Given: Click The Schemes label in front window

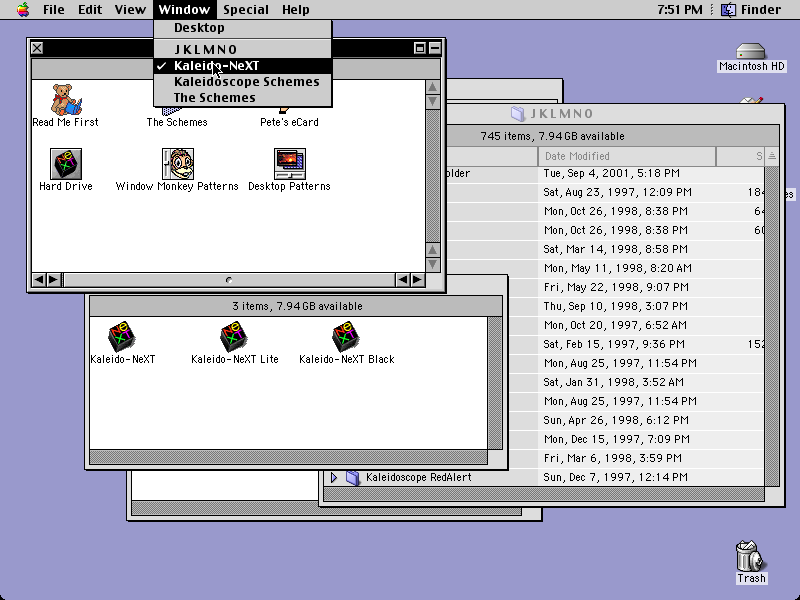Looking at the screenshot, I should [177, 122].
